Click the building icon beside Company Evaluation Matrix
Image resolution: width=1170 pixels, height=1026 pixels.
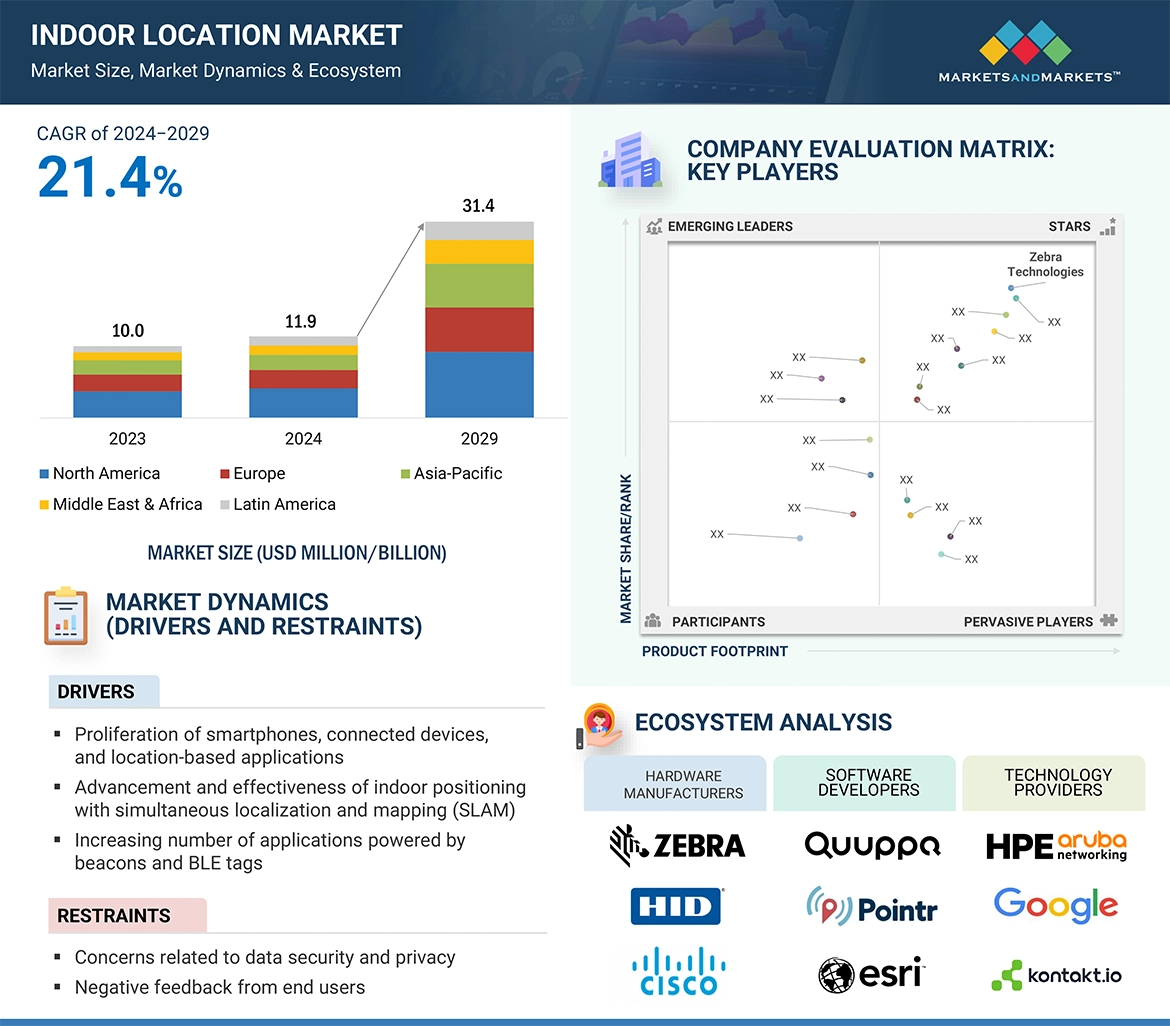[x=630, y=162]
